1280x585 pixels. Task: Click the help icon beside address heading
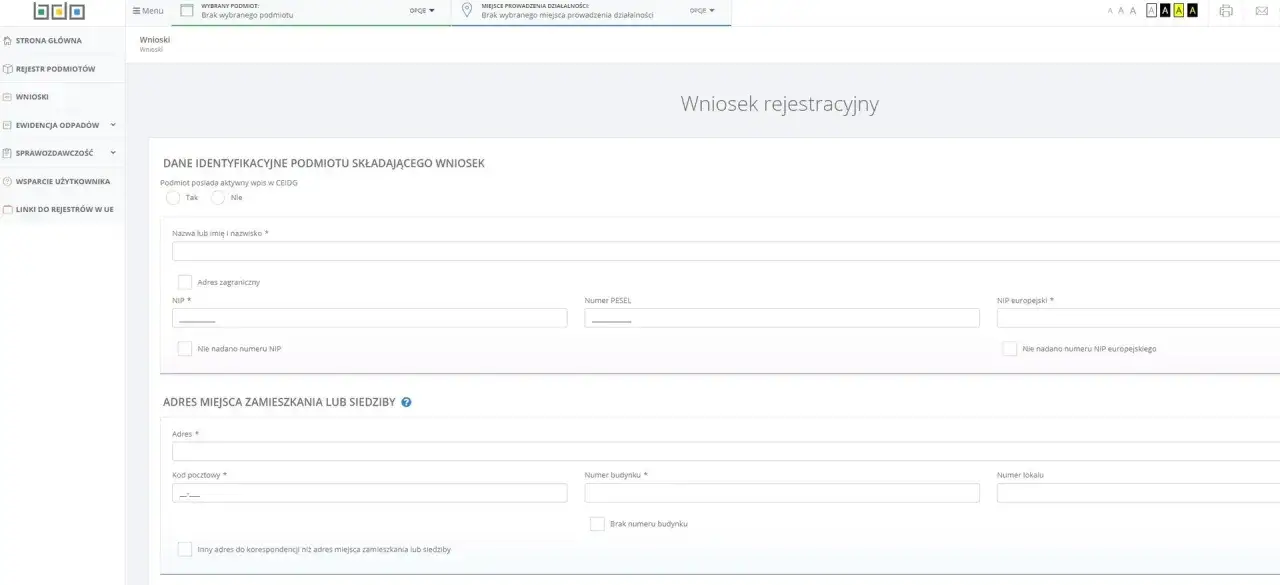click(406, 402)
